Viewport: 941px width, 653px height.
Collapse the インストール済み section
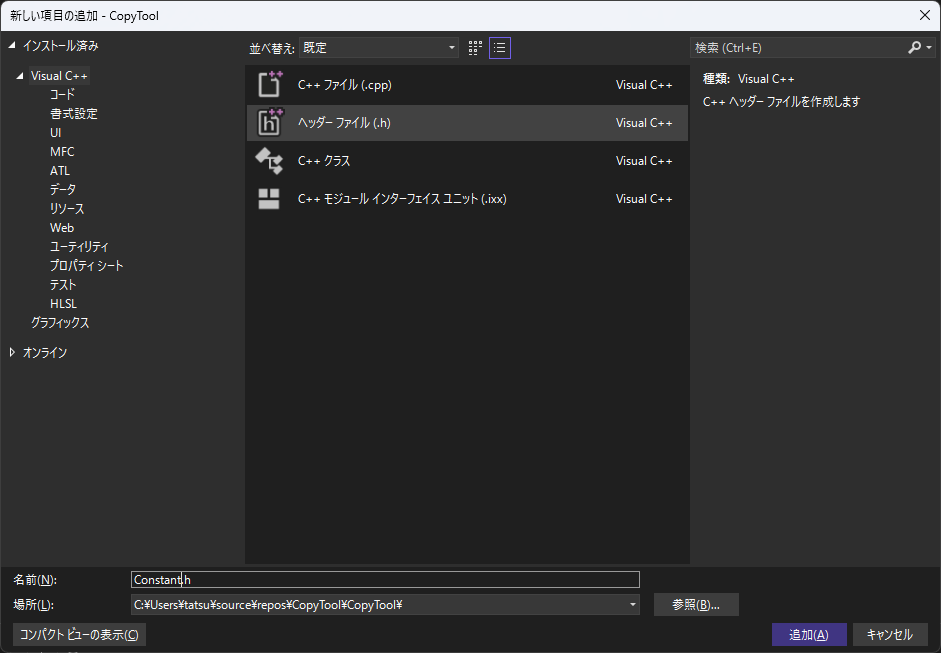pos(13,46)
